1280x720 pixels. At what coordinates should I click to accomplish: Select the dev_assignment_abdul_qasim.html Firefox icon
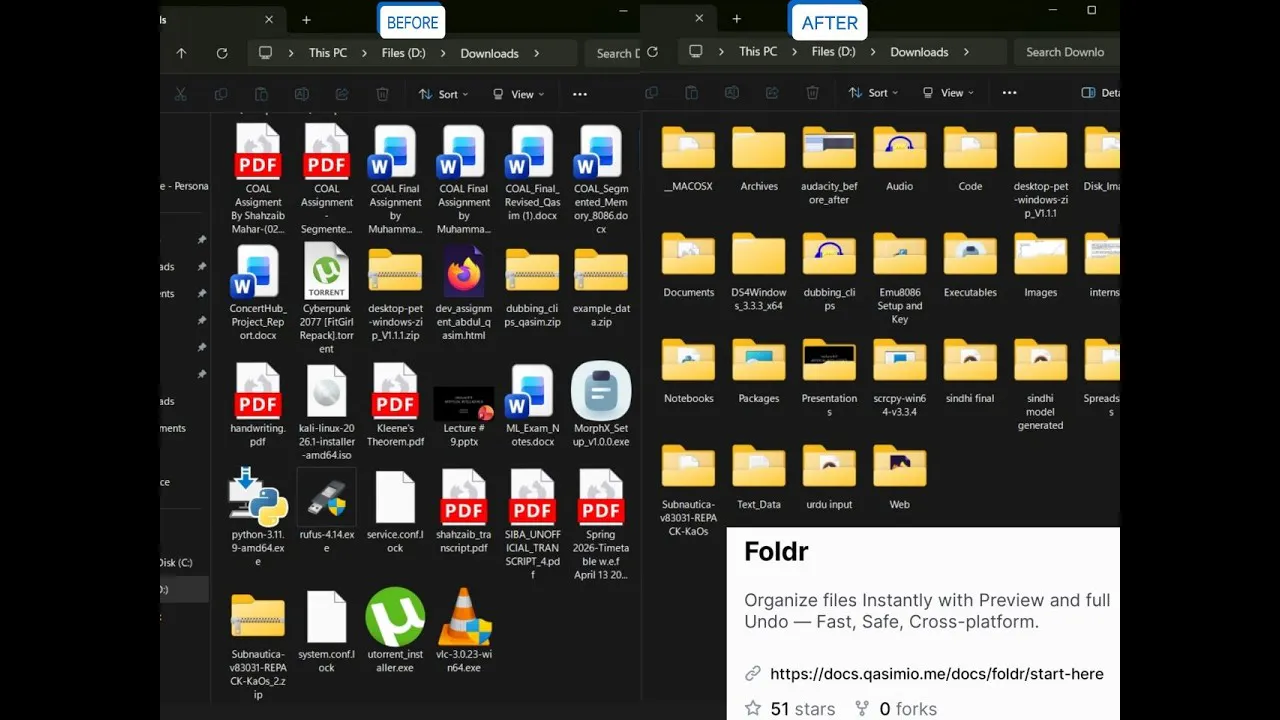[x=464, y=271]
